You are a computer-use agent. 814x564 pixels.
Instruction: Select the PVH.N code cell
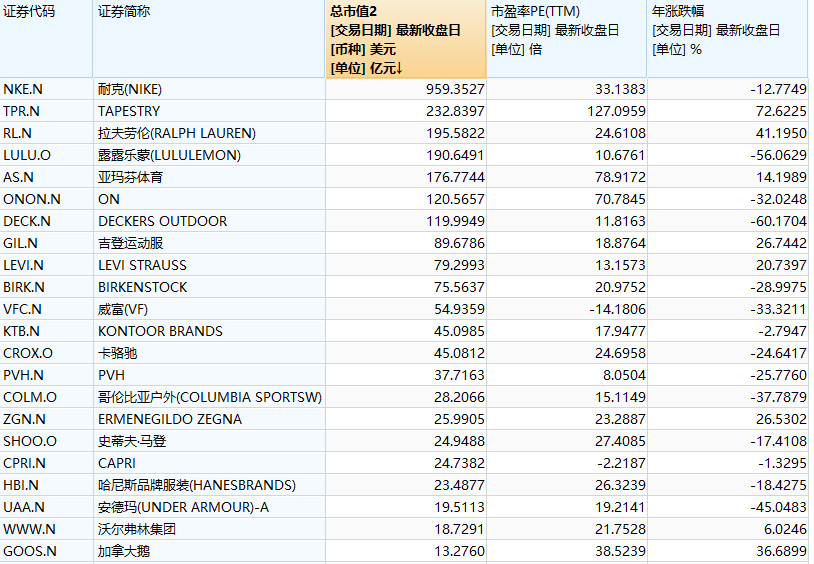(46, 375)
